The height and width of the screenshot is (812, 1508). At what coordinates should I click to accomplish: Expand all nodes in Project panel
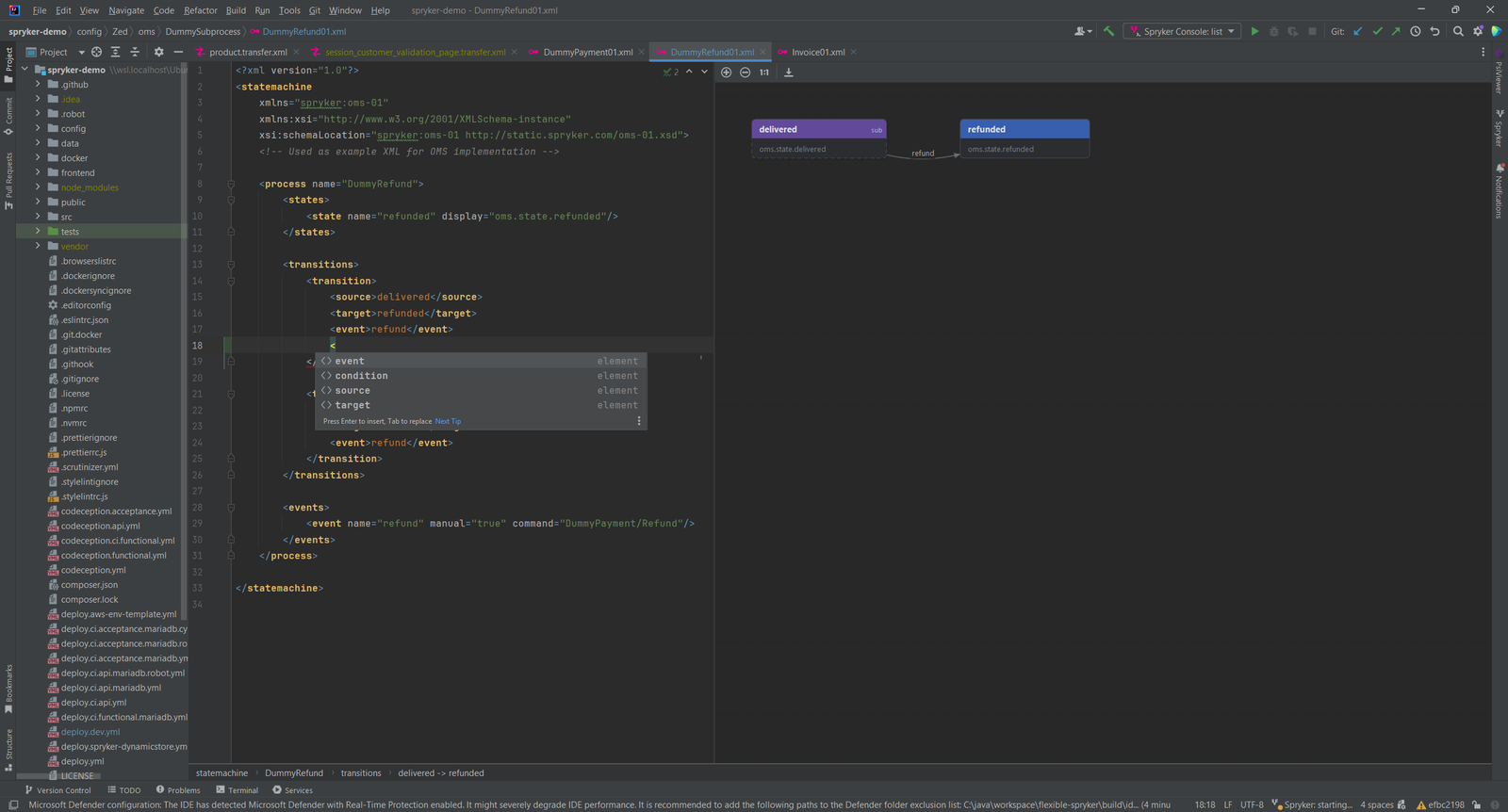pyautogui.click(x=115, y=52)
